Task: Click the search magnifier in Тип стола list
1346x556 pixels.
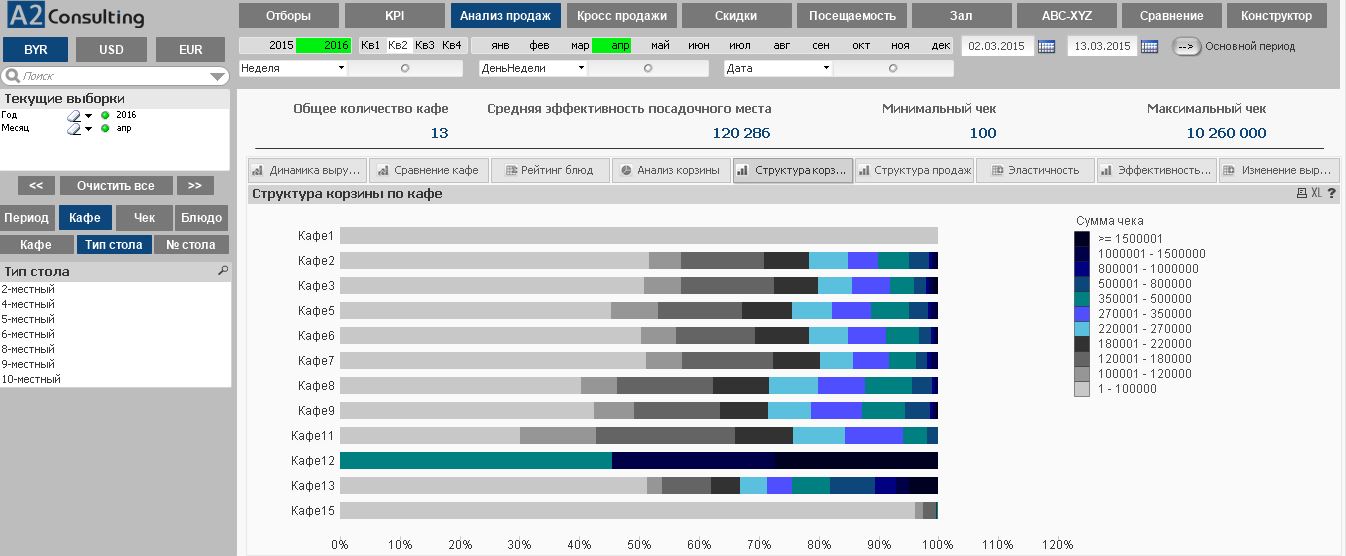Action: tap(223, 271)
